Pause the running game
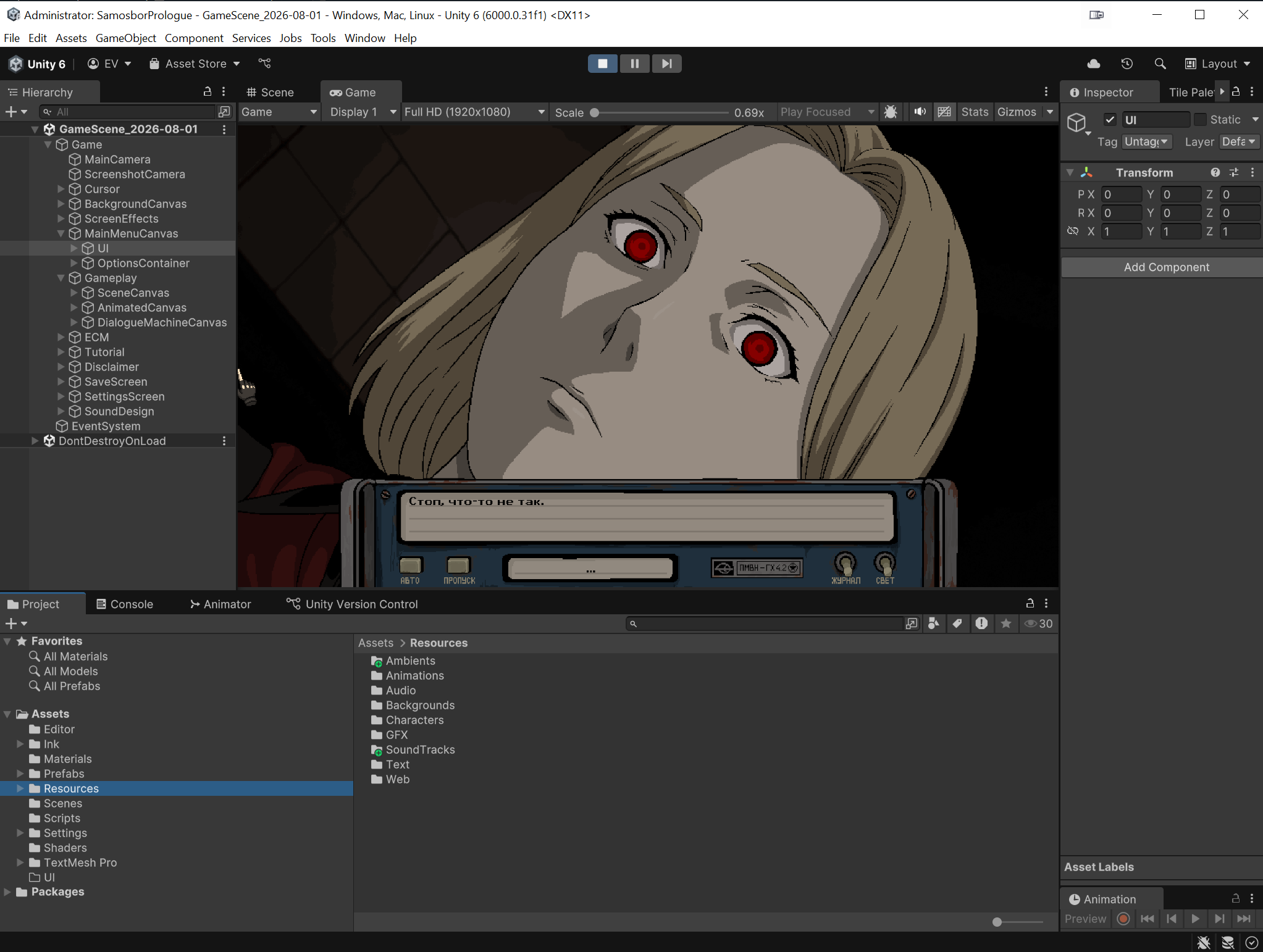This screenshot has height=952, width=1263. pyautogui.click(x=634, y=64)
